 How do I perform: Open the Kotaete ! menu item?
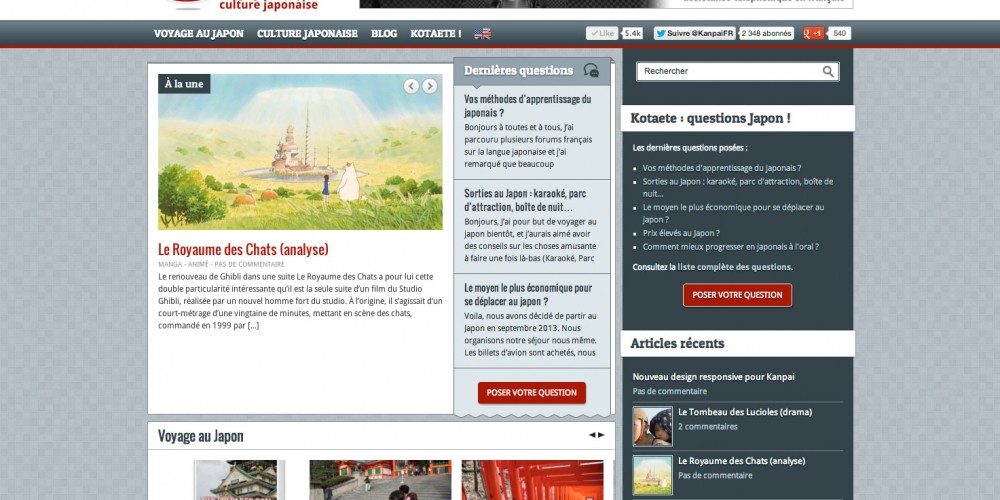pos(436,34)
